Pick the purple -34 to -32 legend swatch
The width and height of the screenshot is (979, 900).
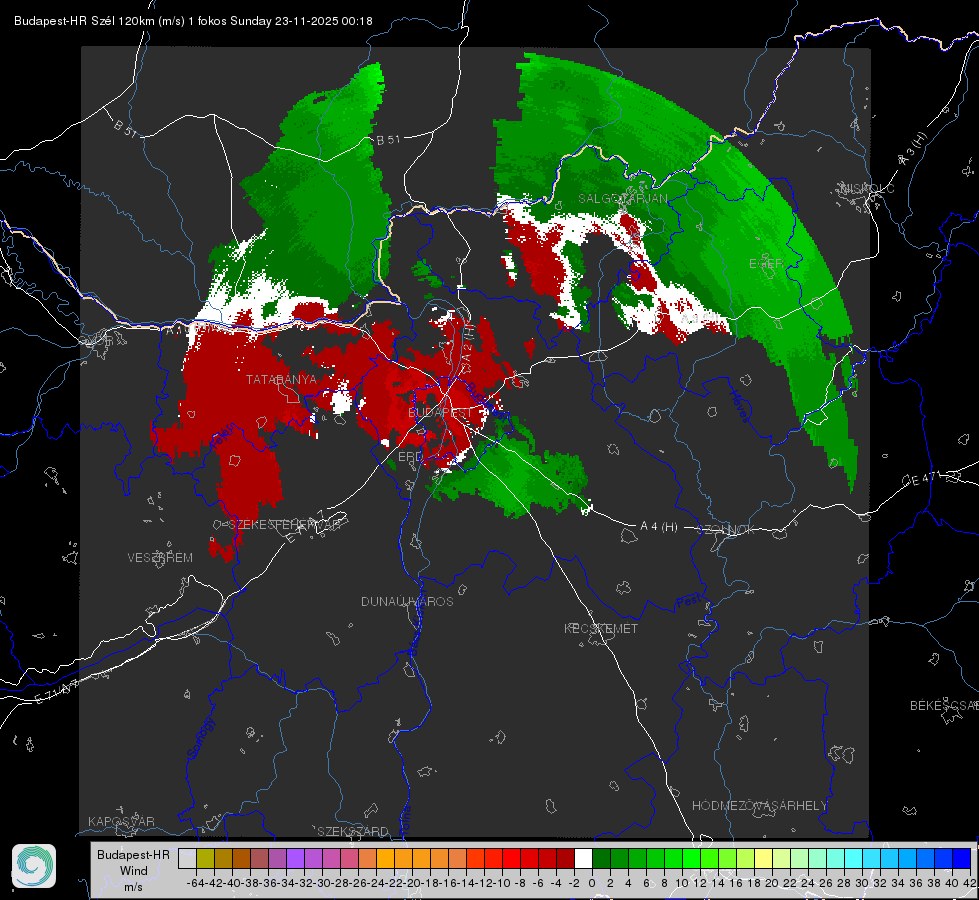[295, 858]
